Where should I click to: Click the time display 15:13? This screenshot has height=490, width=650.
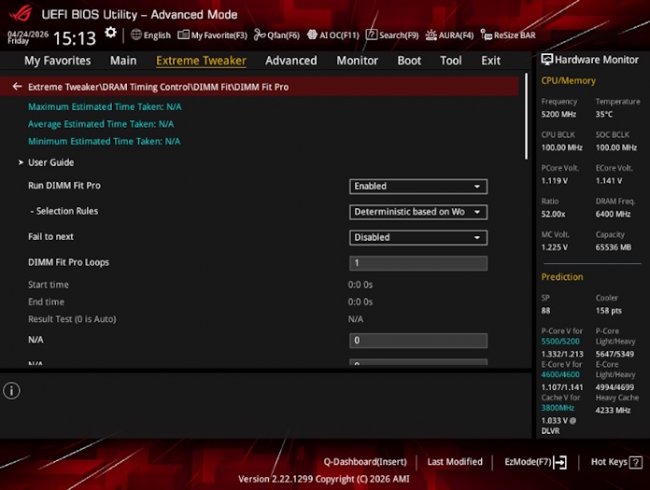75,39
